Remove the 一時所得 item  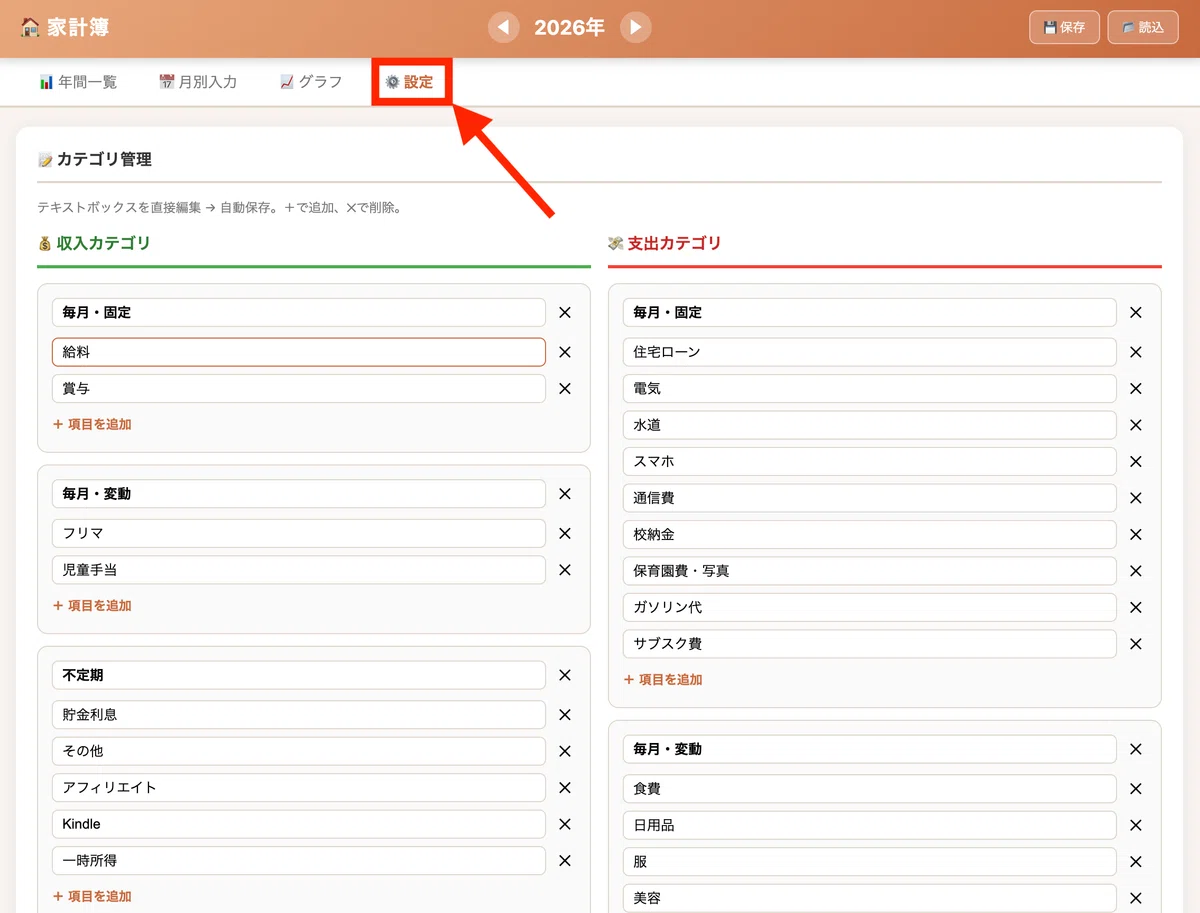coord(565,860)
